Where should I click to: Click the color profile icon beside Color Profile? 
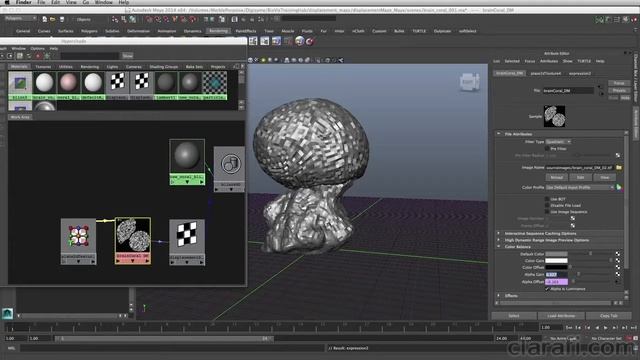coord(619,187)
